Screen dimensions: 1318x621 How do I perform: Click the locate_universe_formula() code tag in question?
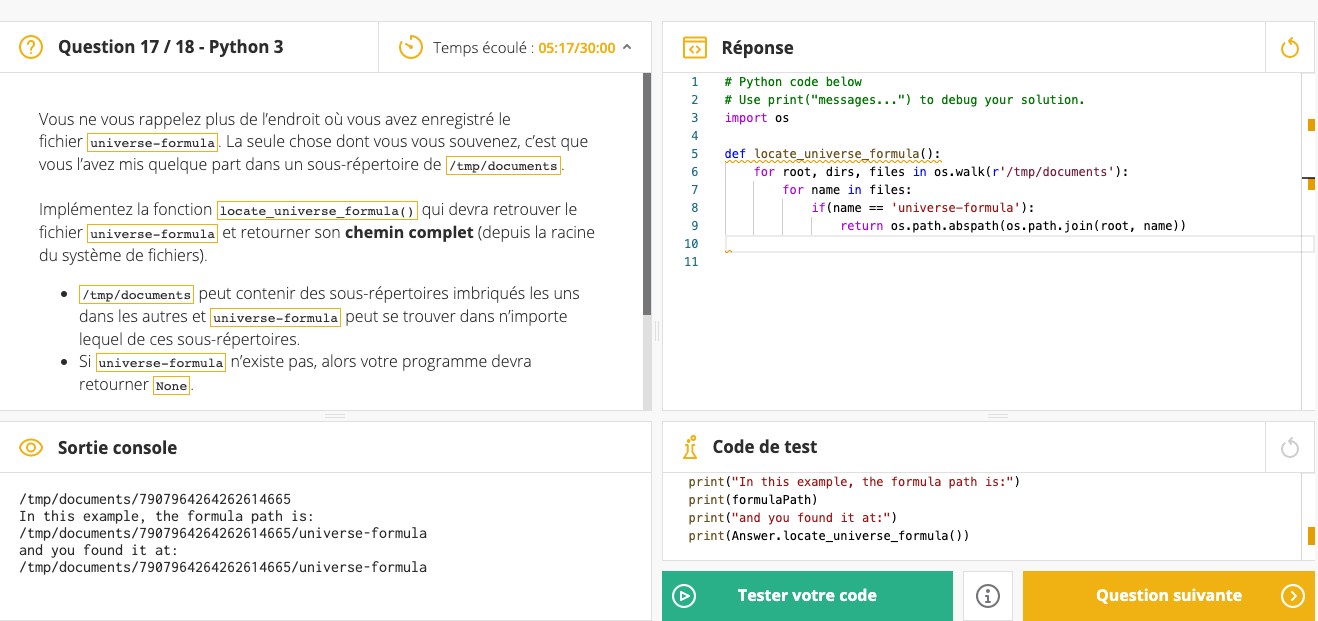point(317,210)
